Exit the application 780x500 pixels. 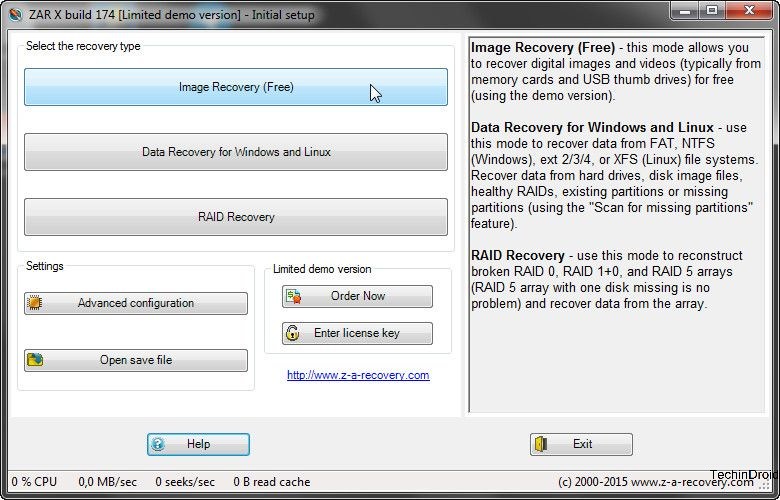581,444
